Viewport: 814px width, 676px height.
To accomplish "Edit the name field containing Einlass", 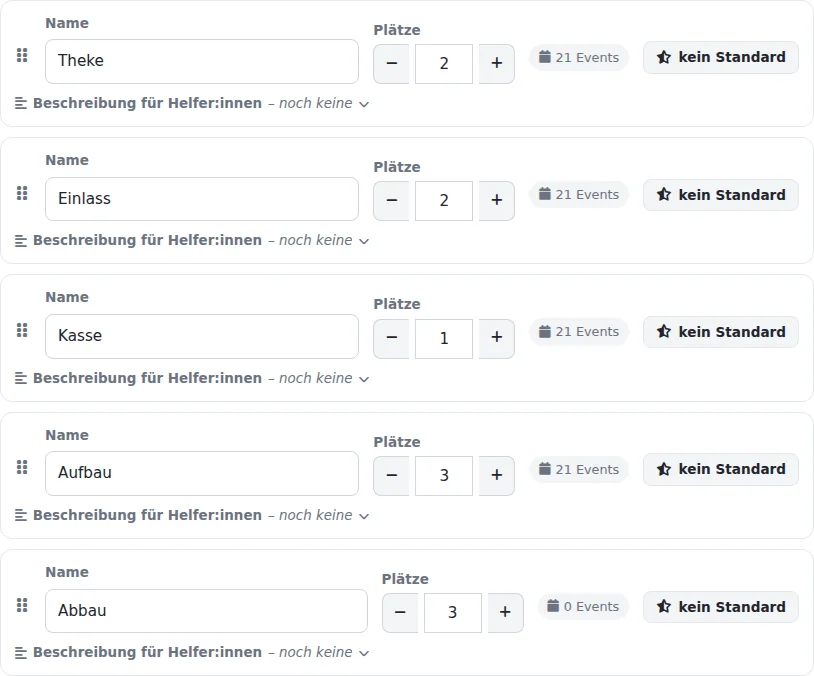I will coord(202,199).
